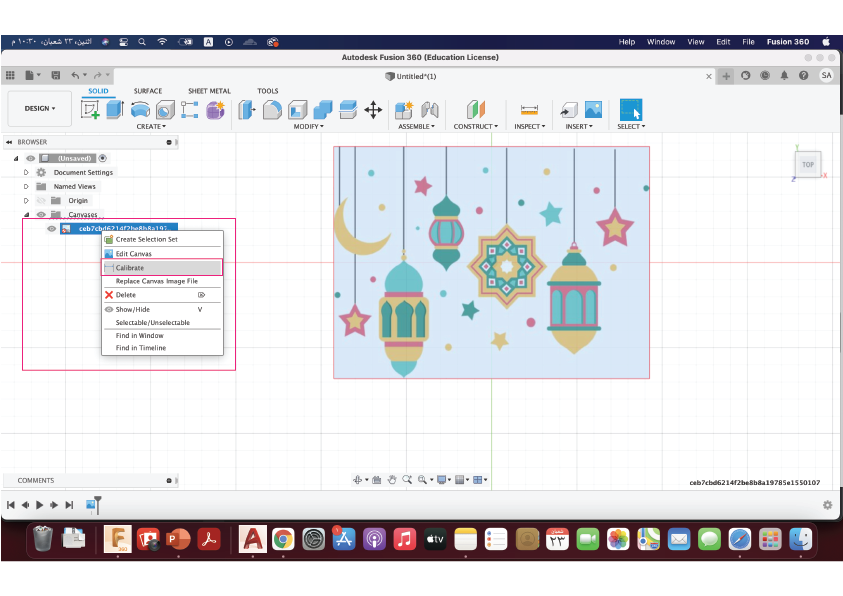Select the Extrude tool
The image size is (843, 596).
[115, 110]
